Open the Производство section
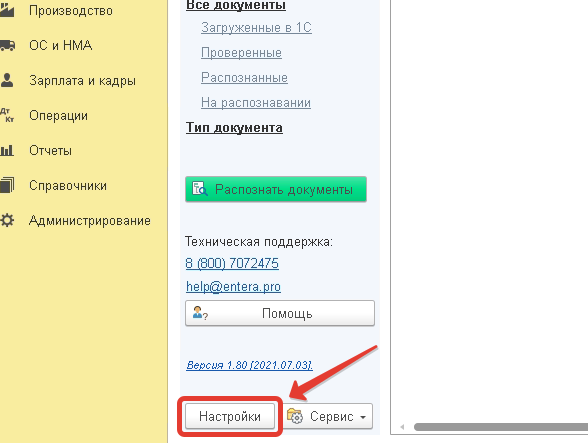Screen dimensions: 588x443 pyautogui.click(x=70, y=11)
